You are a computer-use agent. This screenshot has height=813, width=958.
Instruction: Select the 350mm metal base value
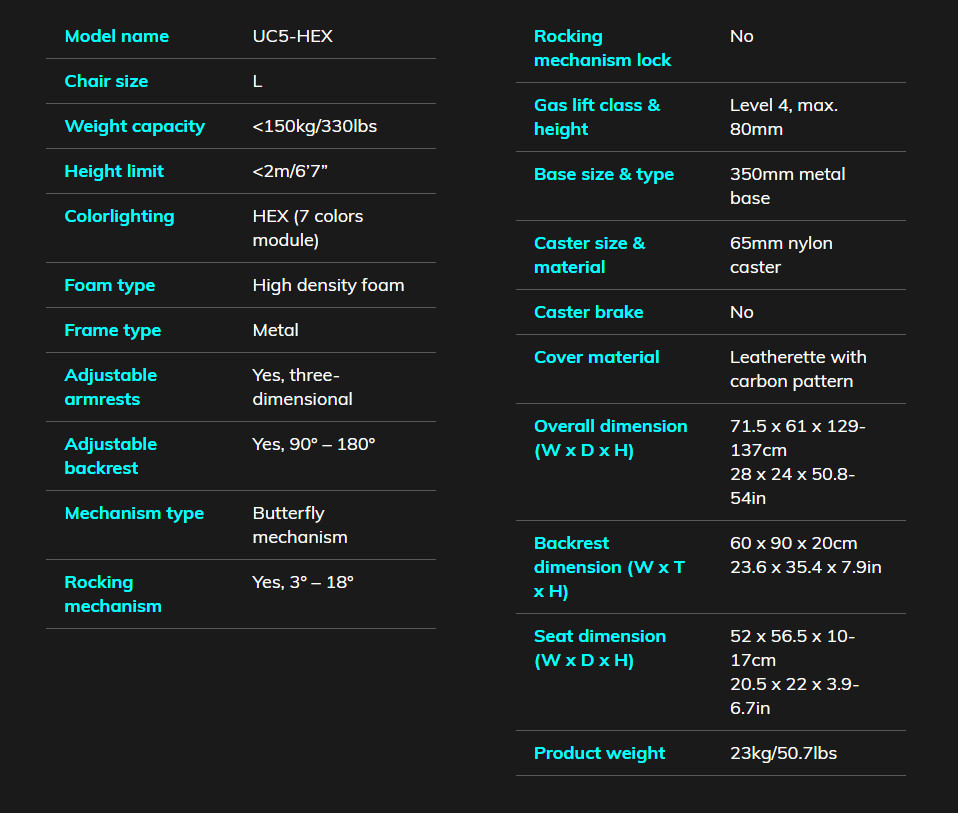[788, 186]
